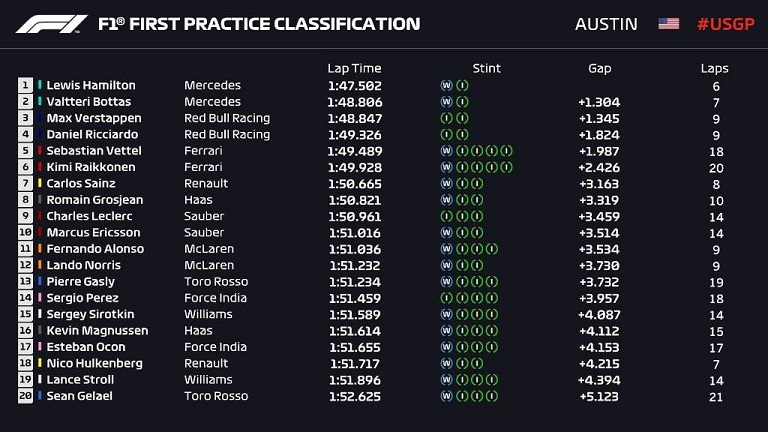This screenshot has width=768, height=432.
Task: Click last intermediate tyre icon in Vettel's stint
Action: coord(507,151)
